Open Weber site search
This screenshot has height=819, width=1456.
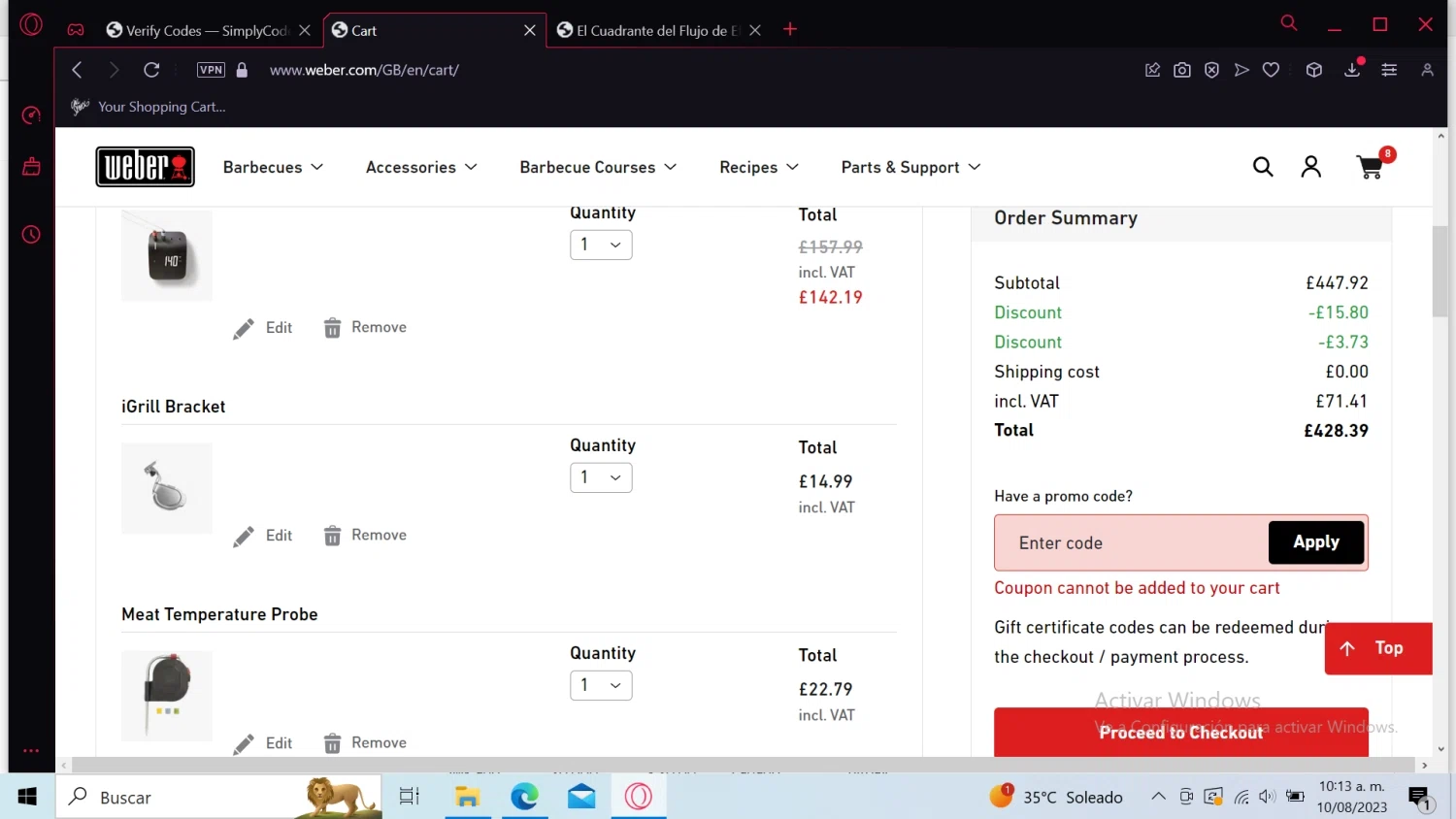click(1263, 167)
